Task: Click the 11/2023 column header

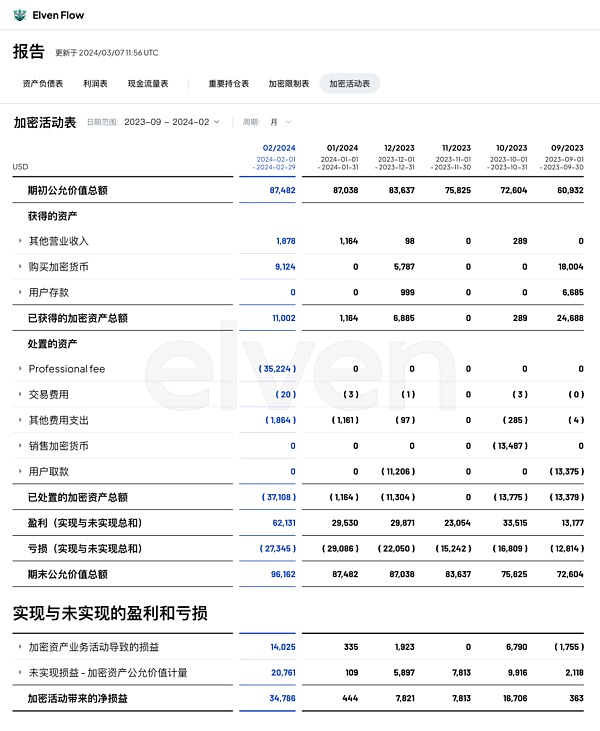Action: coord(456,148)
